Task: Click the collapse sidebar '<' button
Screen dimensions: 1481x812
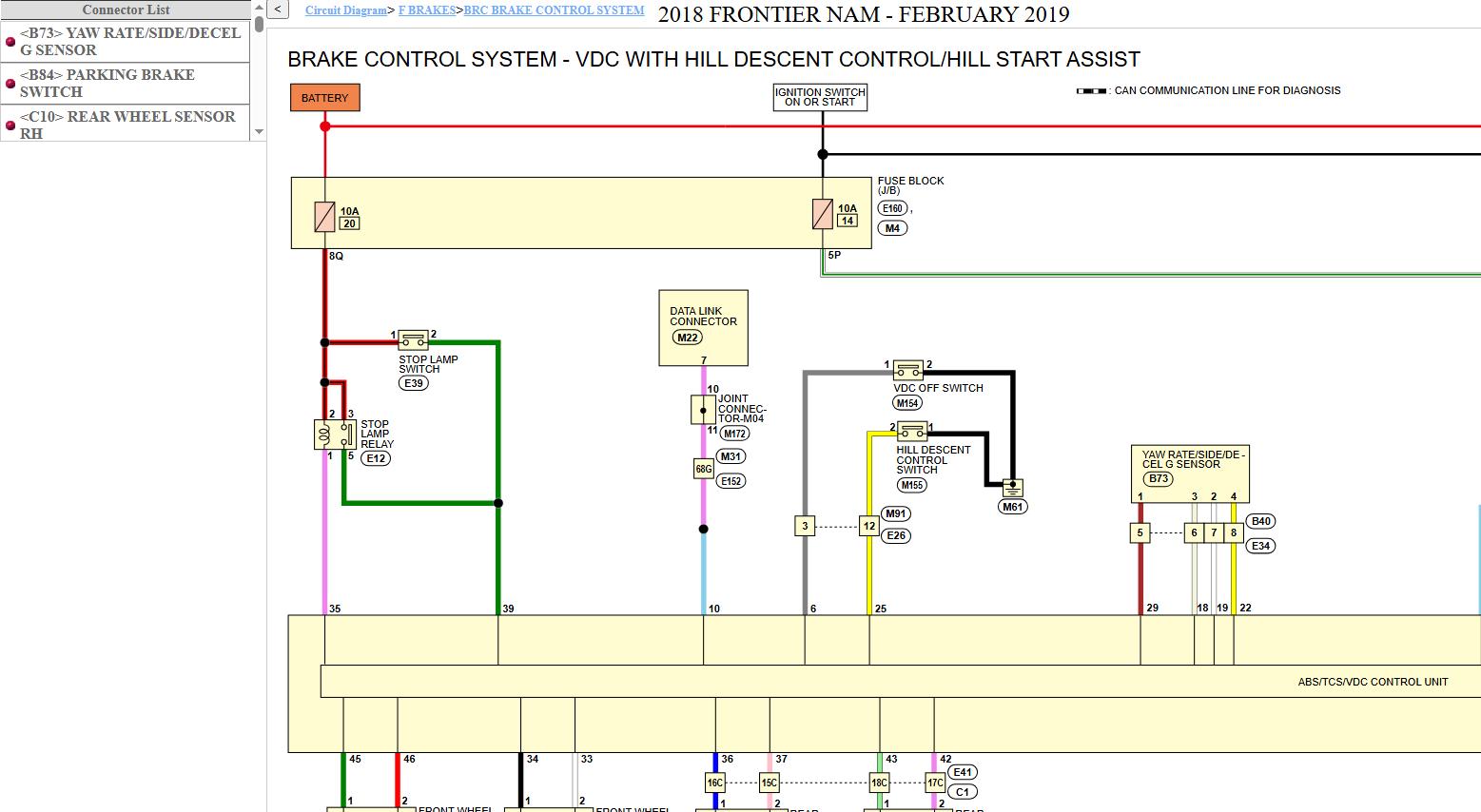Action: tap(277, 10)
